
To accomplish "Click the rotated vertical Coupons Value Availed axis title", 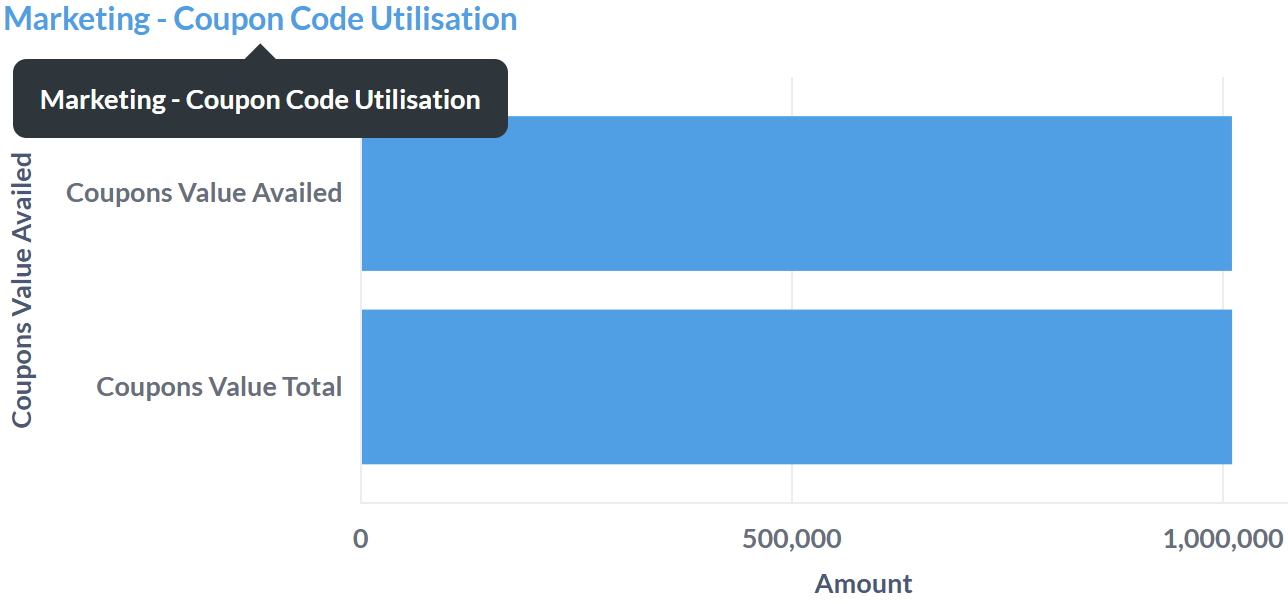I will [22, 290].
